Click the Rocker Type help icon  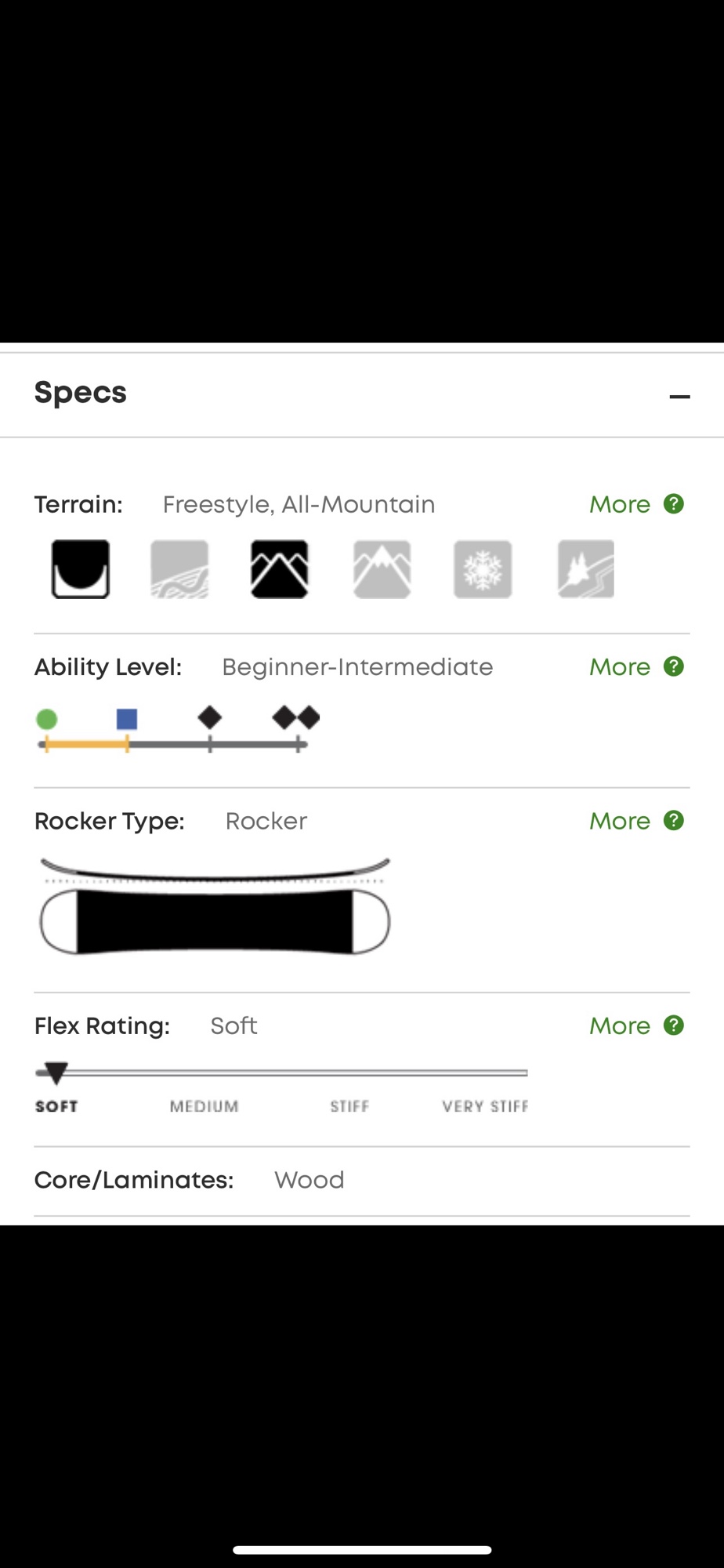tap(674, 821)
